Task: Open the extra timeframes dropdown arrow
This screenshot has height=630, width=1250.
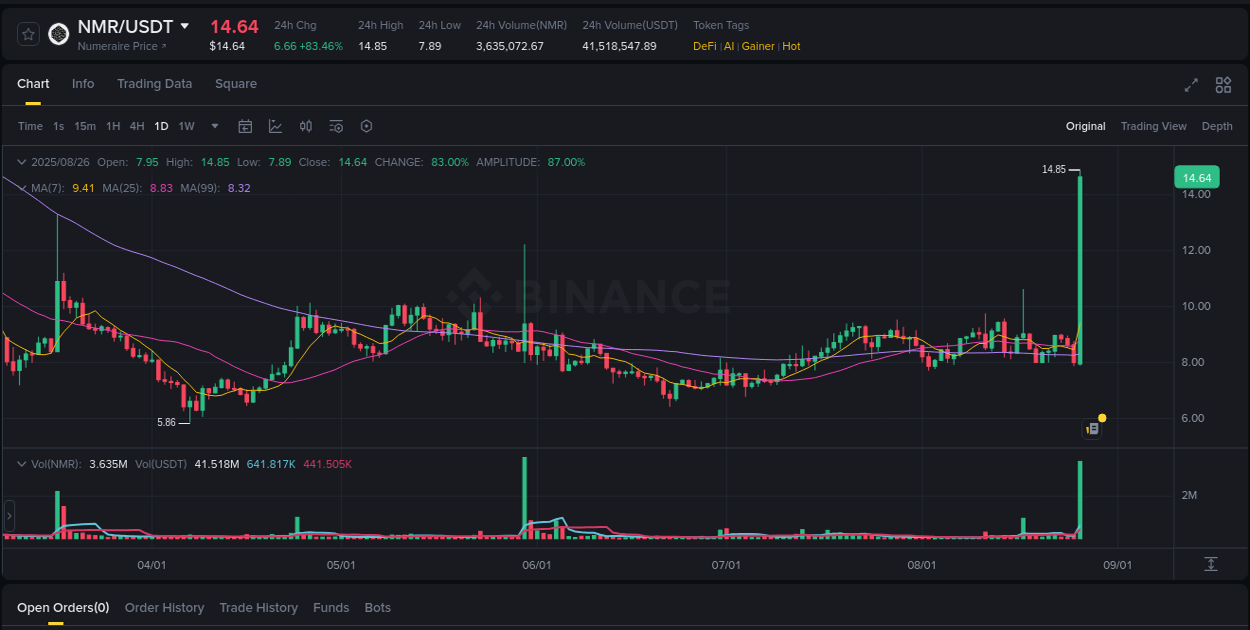Action: click(x=214, y=126)
